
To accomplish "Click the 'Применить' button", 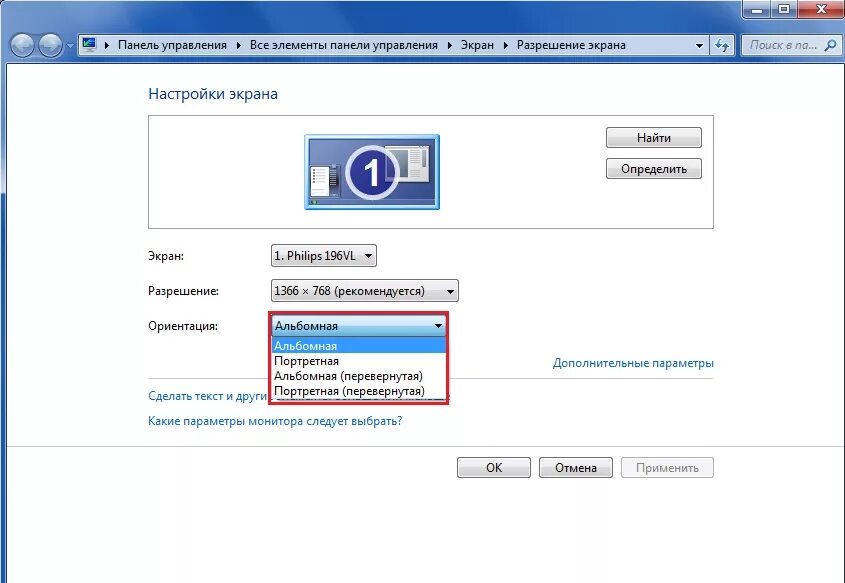I will (667, 468).
